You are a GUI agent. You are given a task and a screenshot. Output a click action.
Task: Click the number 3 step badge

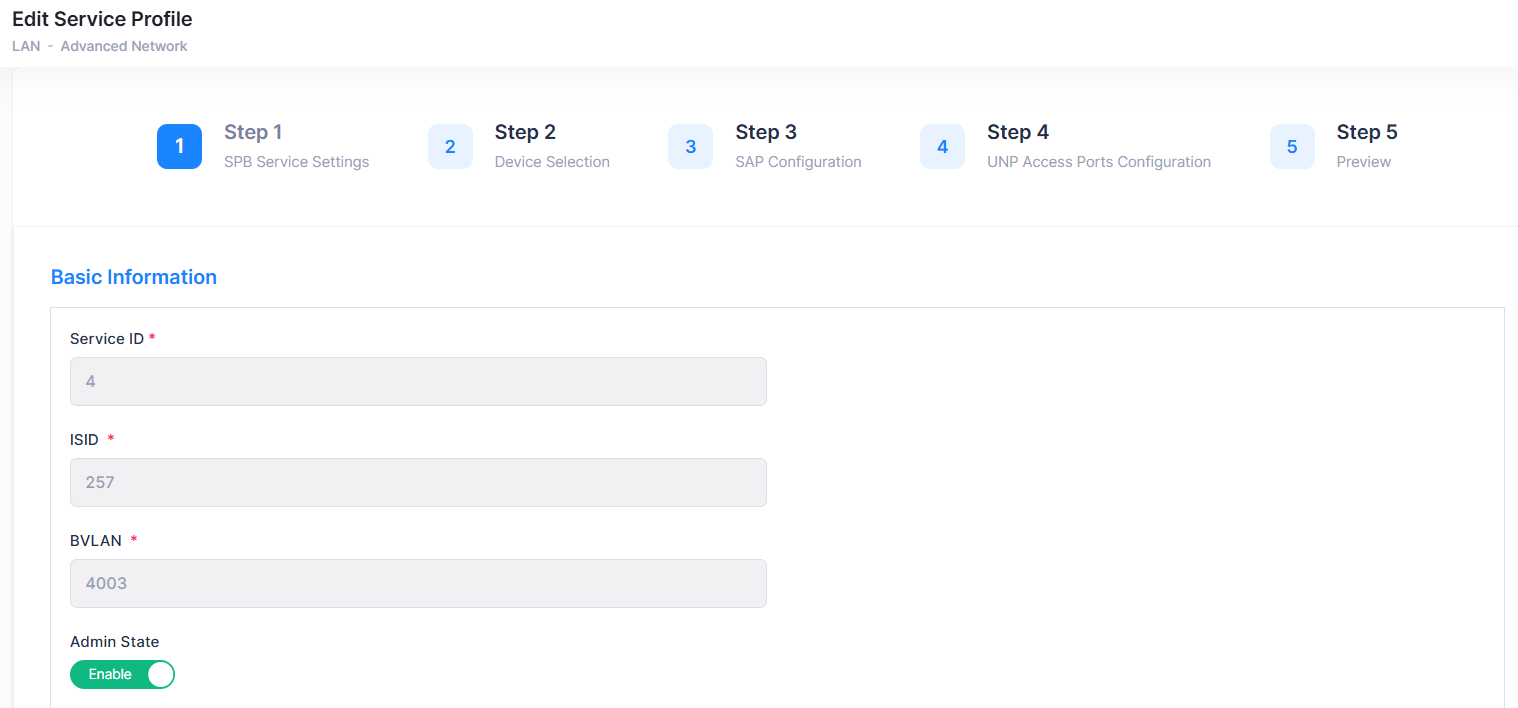pos(690,147)
